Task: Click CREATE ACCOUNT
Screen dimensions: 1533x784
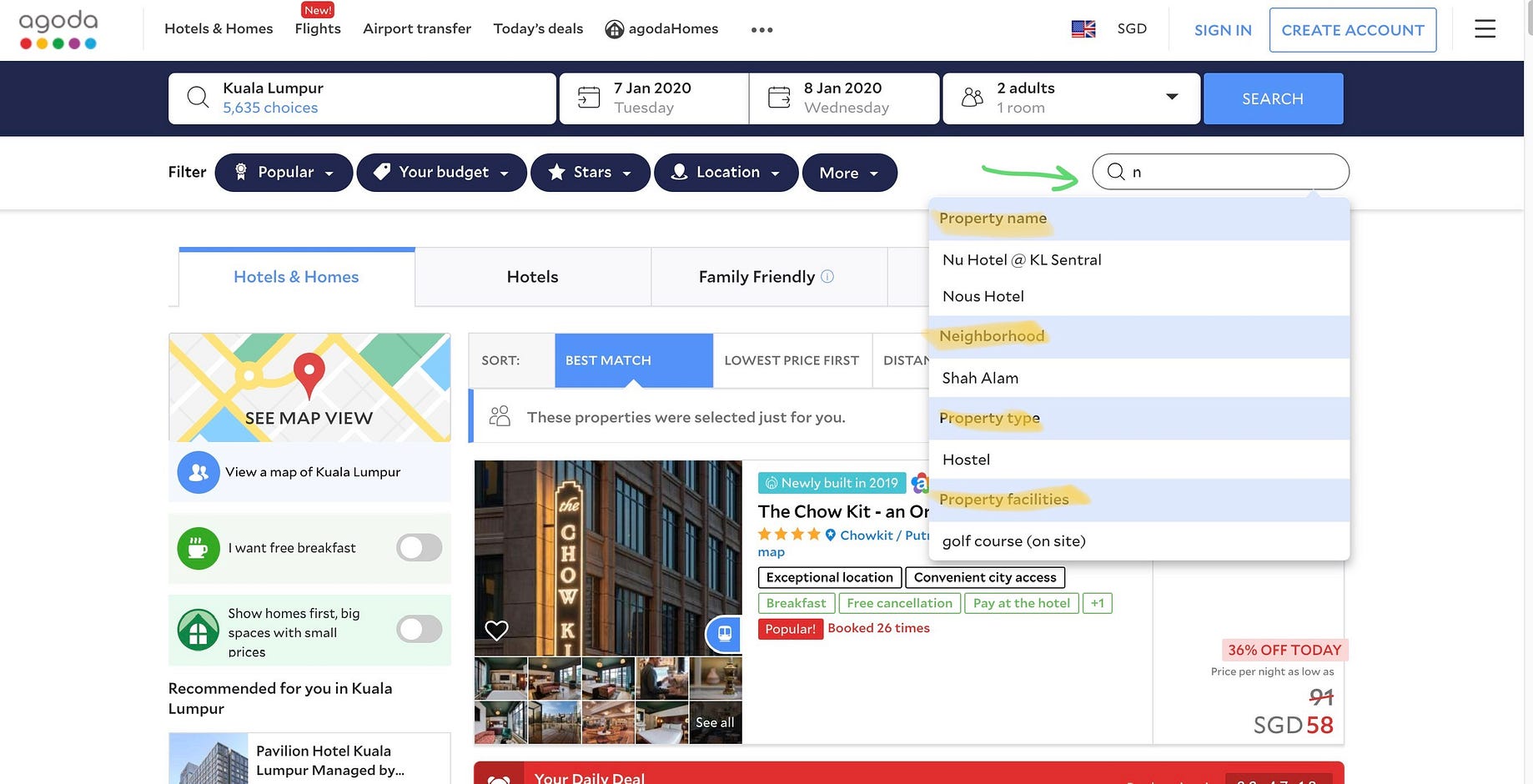Action: [1353, 29]
